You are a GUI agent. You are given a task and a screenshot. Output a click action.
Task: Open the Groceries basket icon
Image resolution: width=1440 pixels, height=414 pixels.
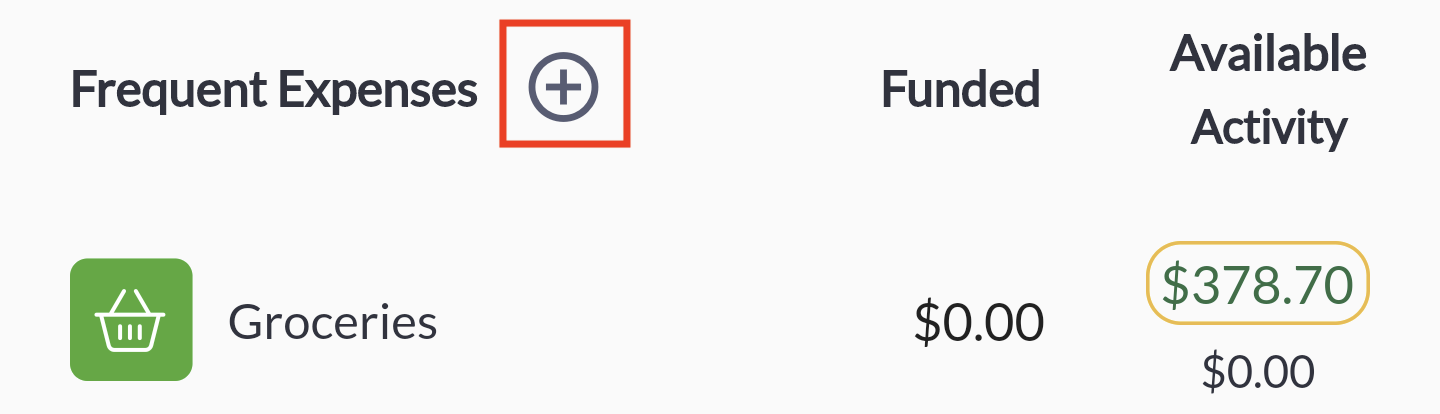click(131, 320)
